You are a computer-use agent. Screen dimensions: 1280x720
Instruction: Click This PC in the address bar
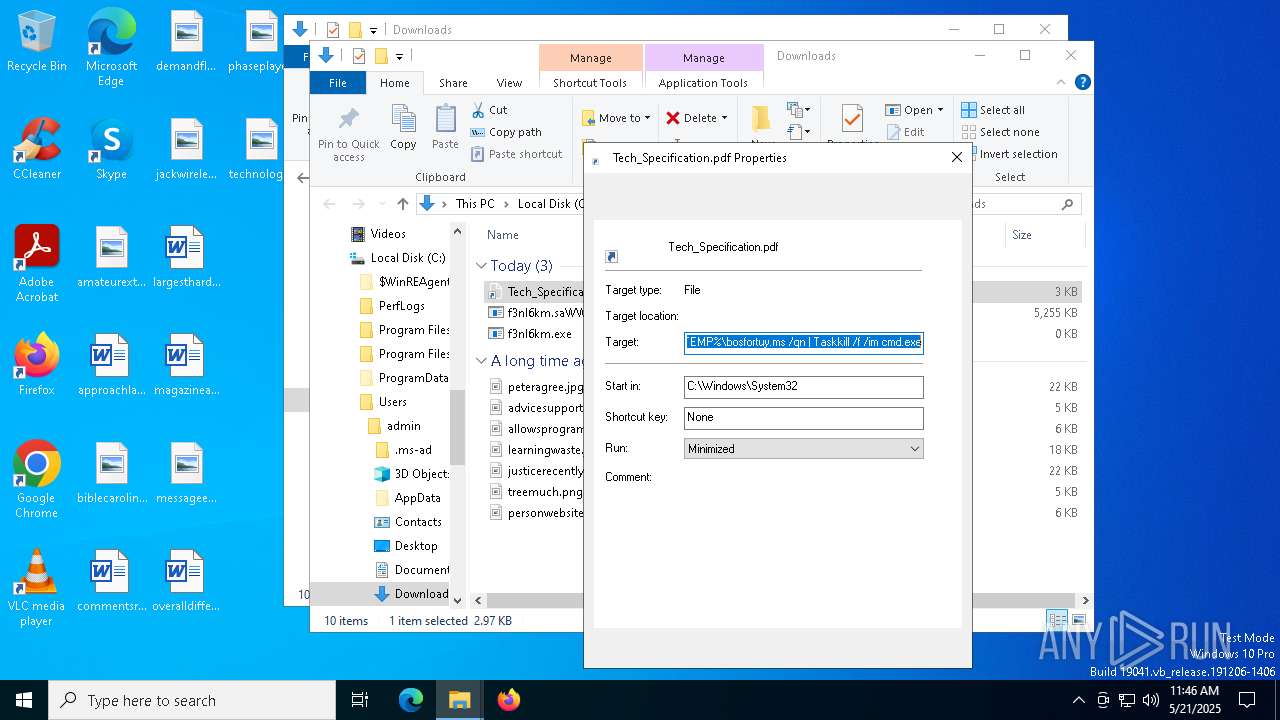[475, 204]
